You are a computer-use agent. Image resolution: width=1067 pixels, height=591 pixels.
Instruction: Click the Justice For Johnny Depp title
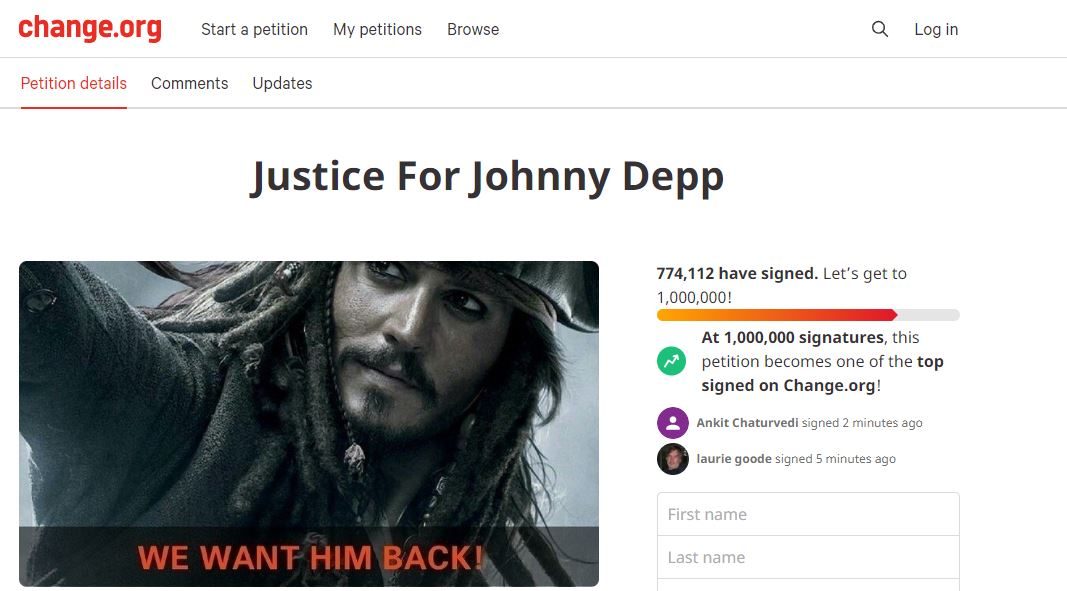pos(487,177)
